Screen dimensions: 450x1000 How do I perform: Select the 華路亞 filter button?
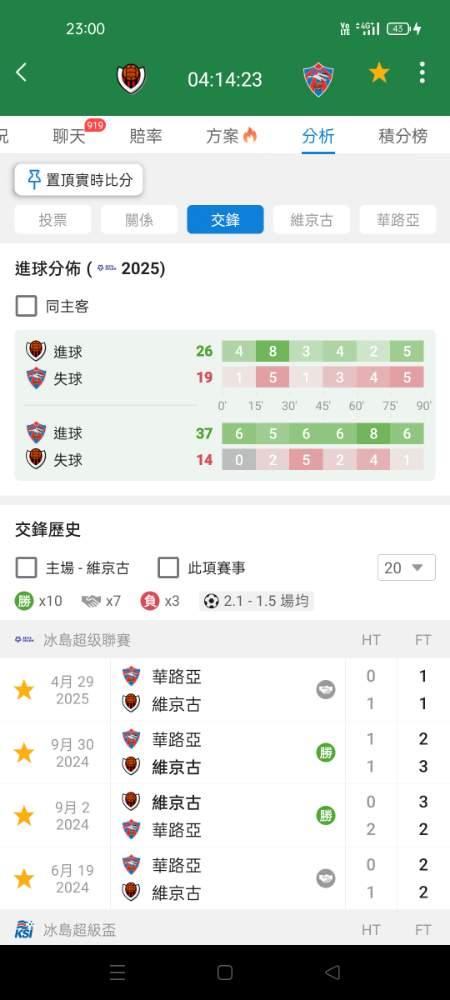398,220
